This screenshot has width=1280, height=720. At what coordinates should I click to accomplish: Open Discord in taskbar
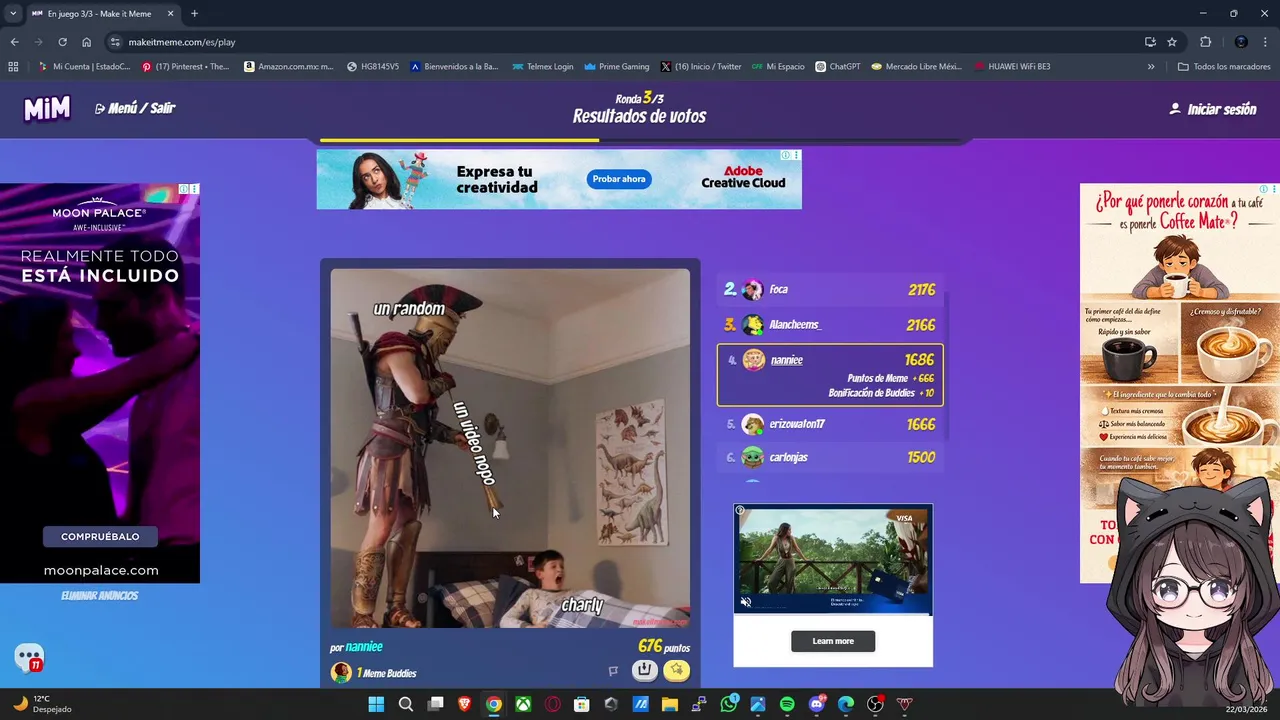(x=817, y=704)
